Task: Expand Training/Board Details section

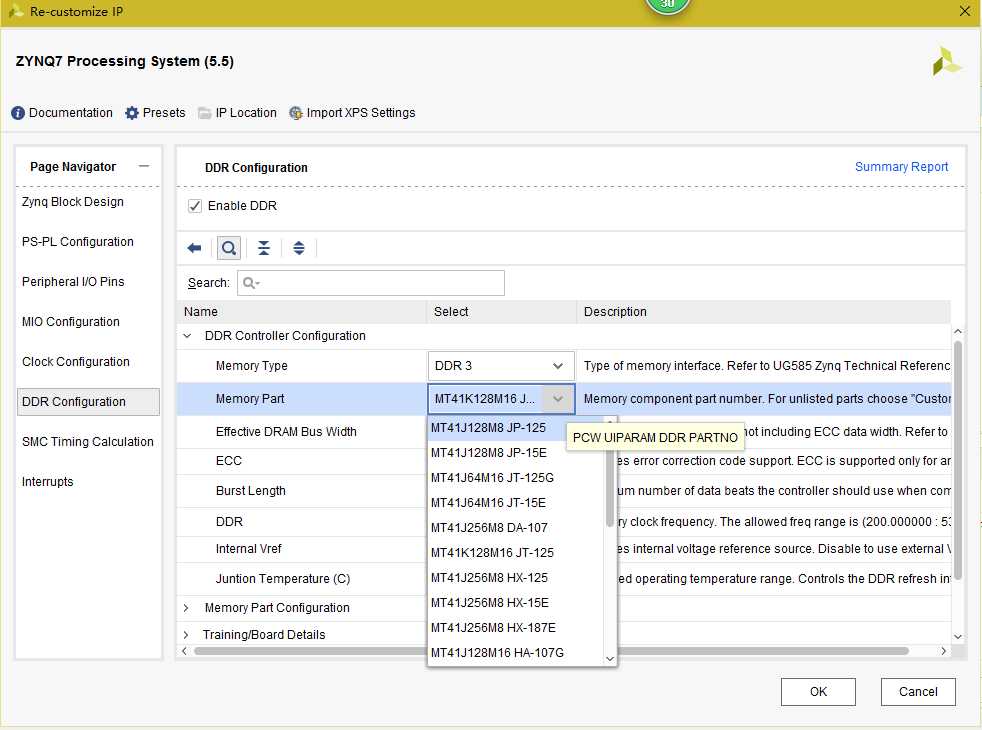Action: click(x=186, y=635)
